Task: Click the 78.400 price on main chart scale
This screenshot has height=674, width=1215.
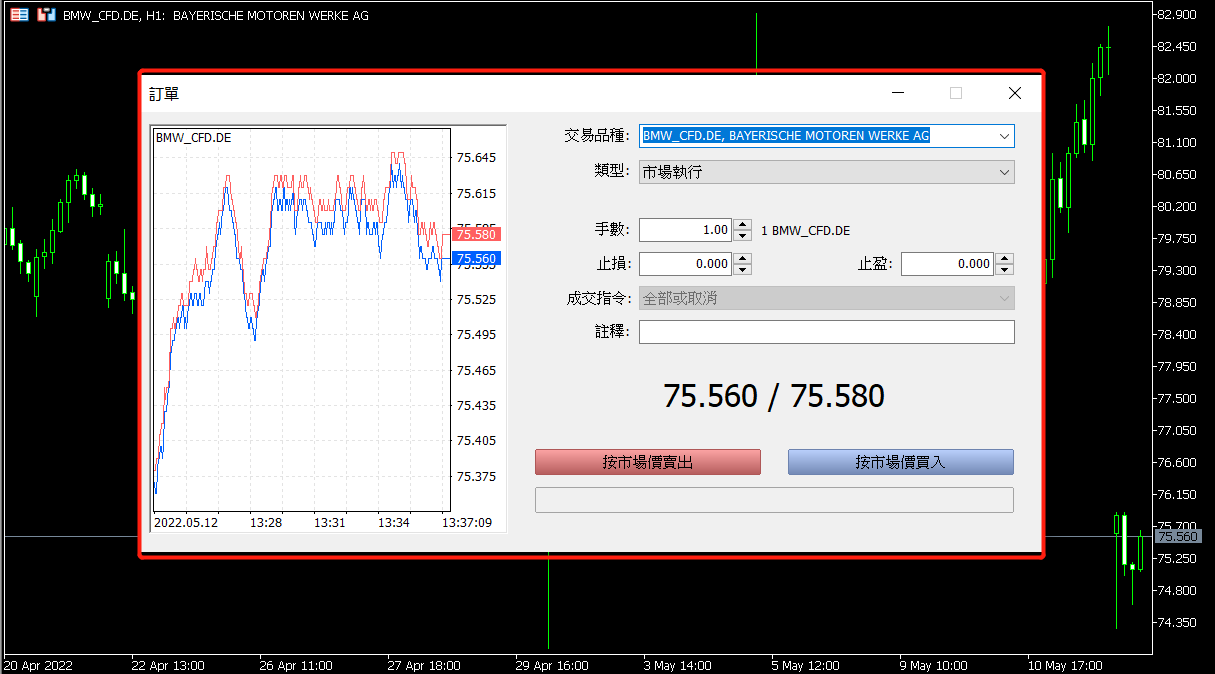Action: tap(1176, 335)
